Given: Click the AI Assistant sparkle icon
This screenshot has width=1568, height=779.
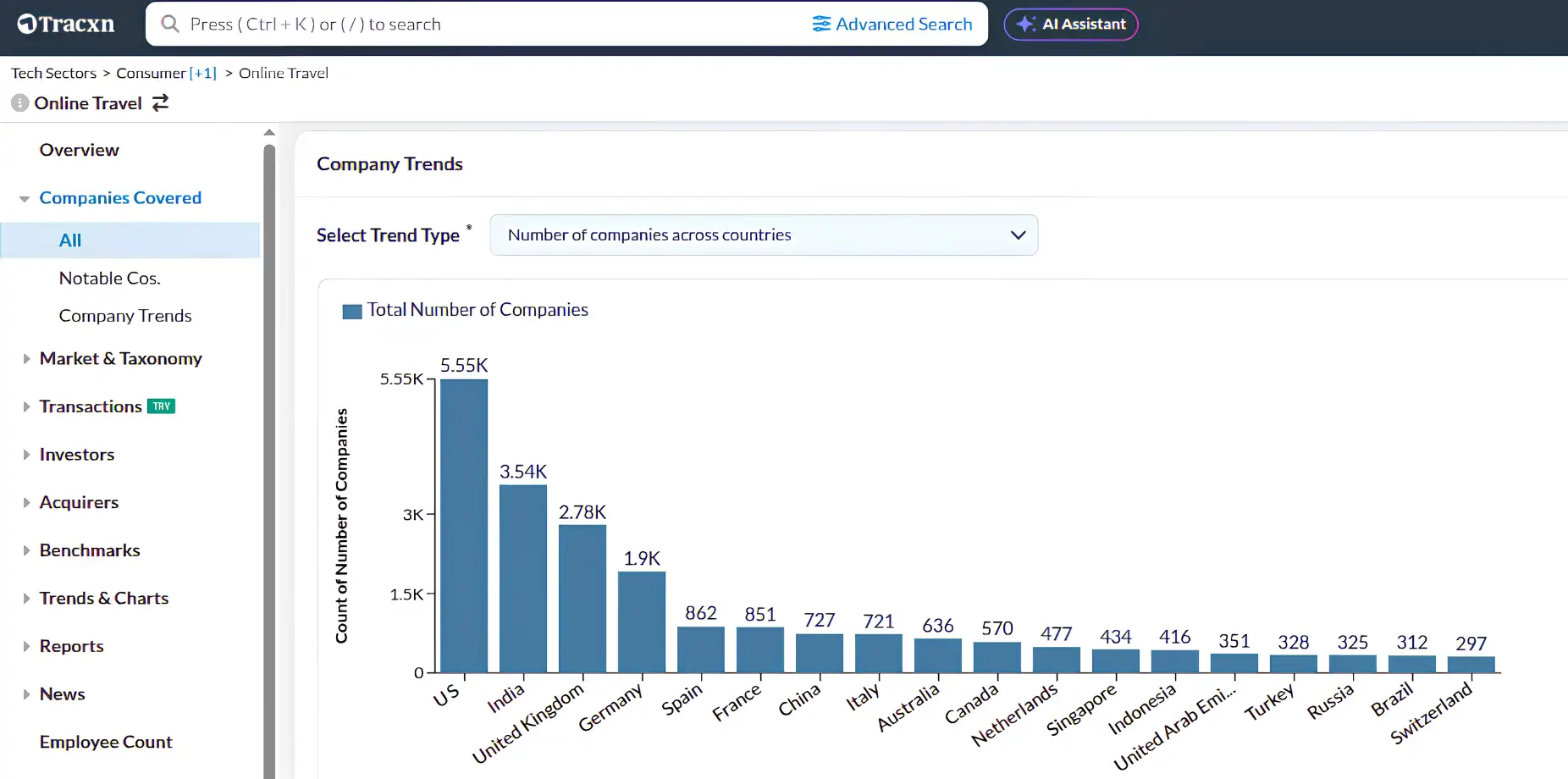Looking at the screenshot, I should (x=1025, y=24).
